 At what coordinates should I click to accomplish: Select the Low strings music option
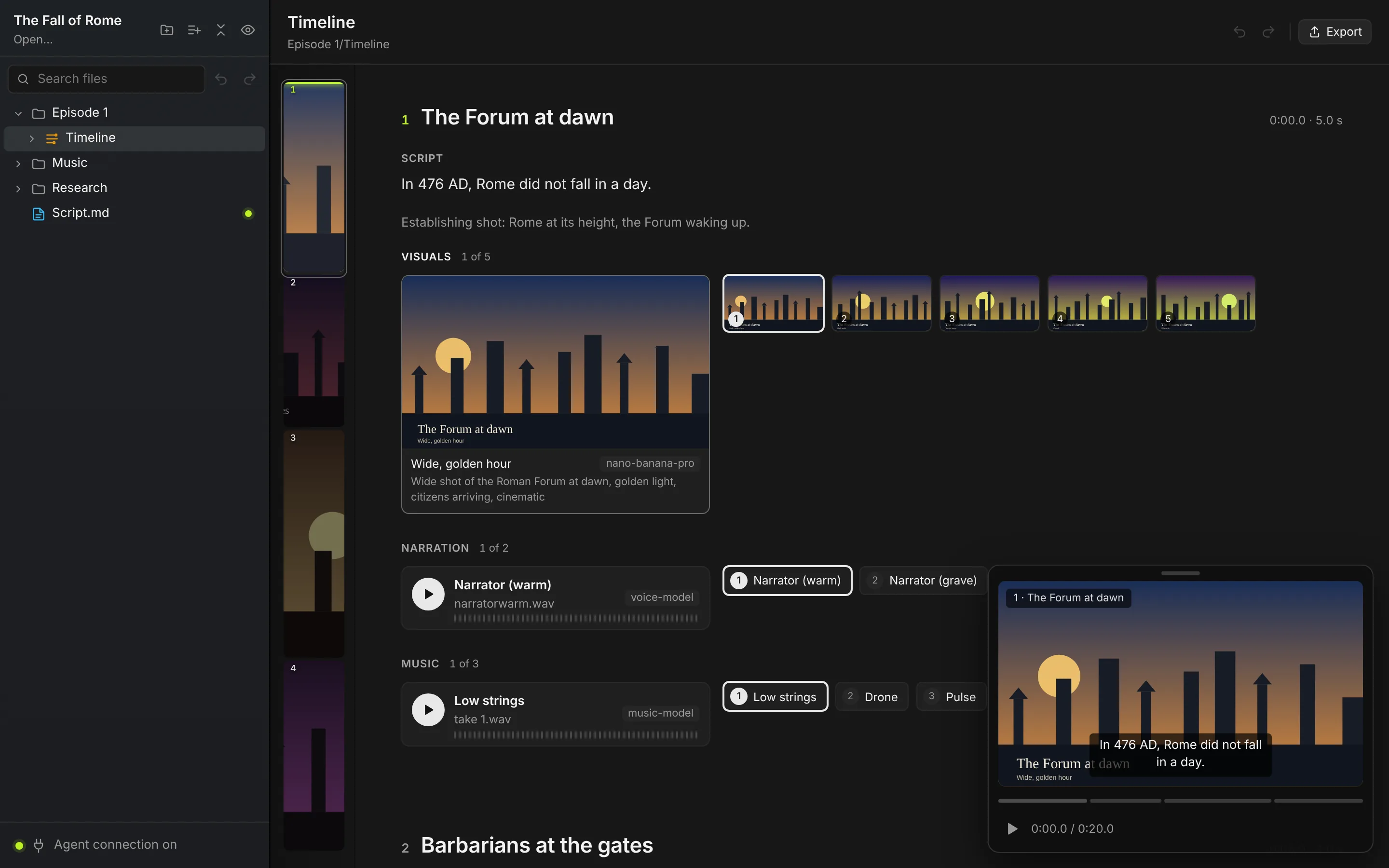coord(775,696)
